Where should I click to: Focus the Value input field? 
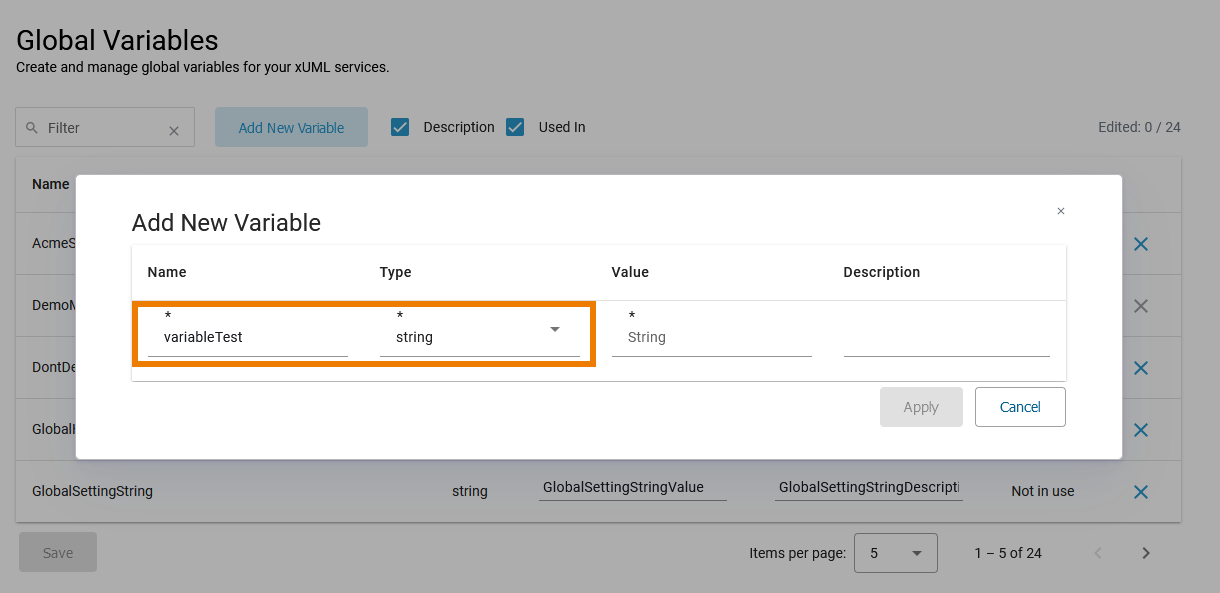pos(711,338)
